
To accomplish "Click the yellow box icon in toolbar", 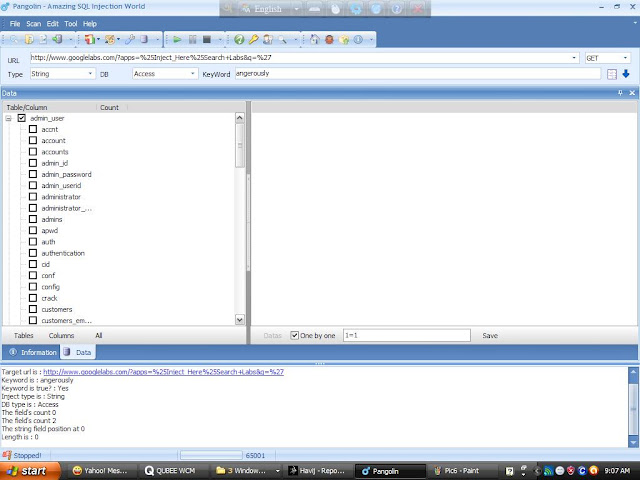I will point(344,39).
